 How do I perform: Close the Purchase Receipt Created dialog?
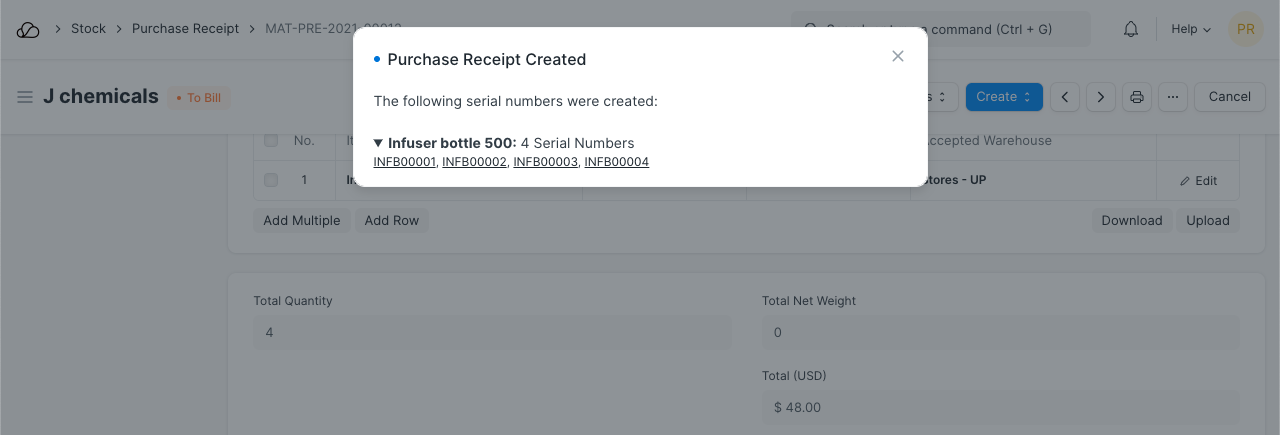point(898,56)
